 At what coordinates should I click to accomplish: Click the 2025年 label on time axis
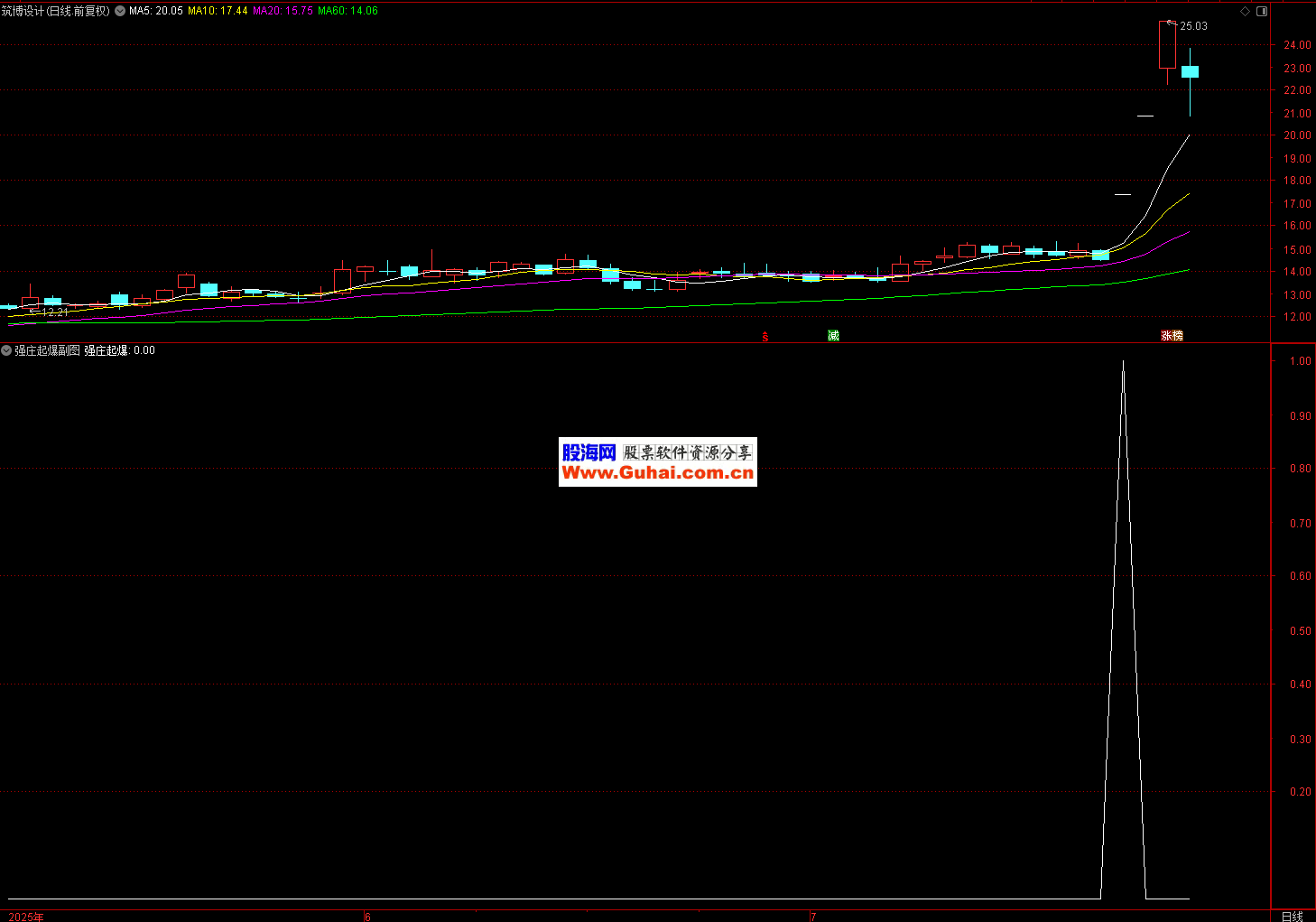pyautogui.click(x=26, y=917)
